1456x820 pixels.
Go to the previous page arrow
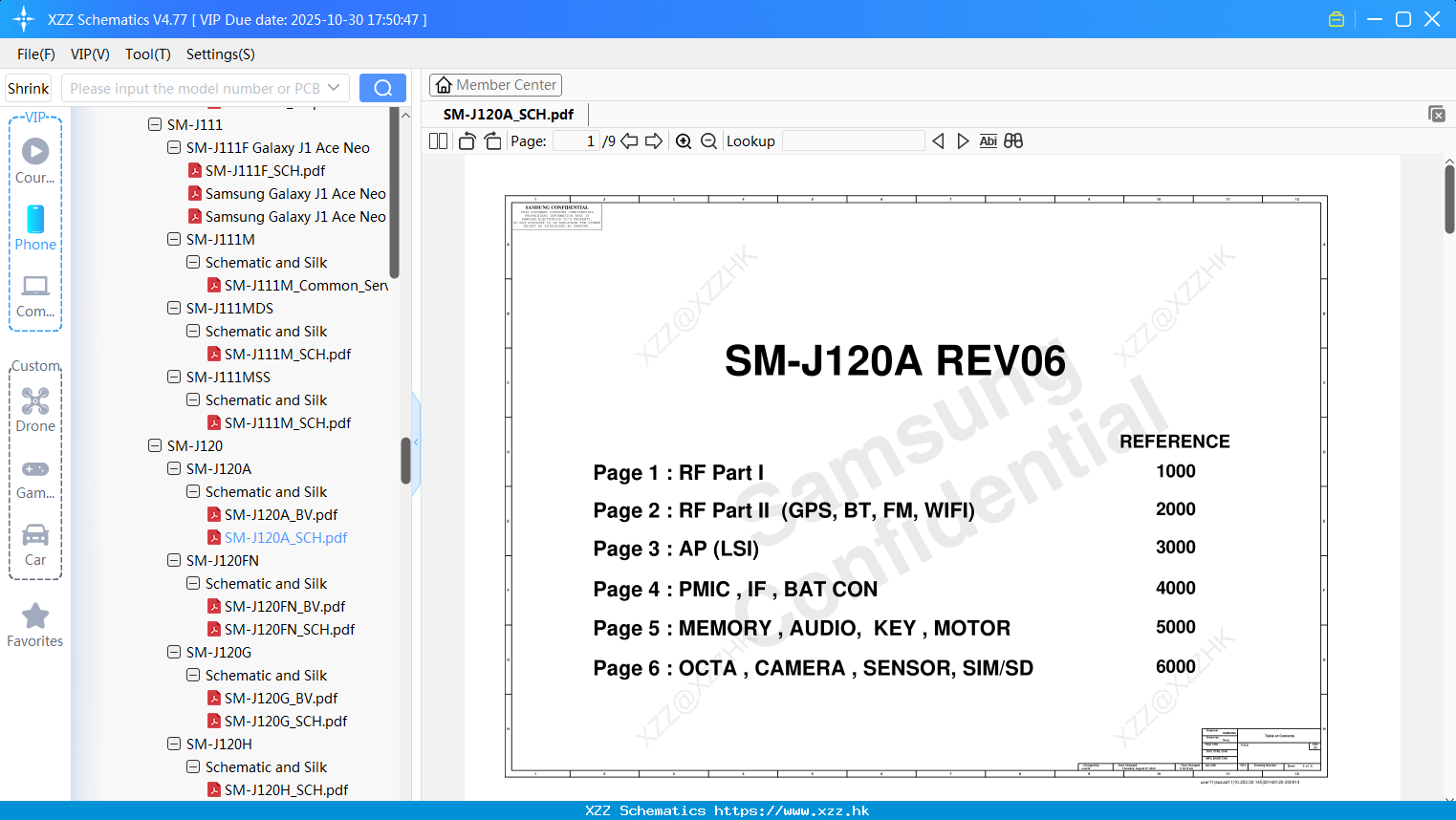(629, 140)
